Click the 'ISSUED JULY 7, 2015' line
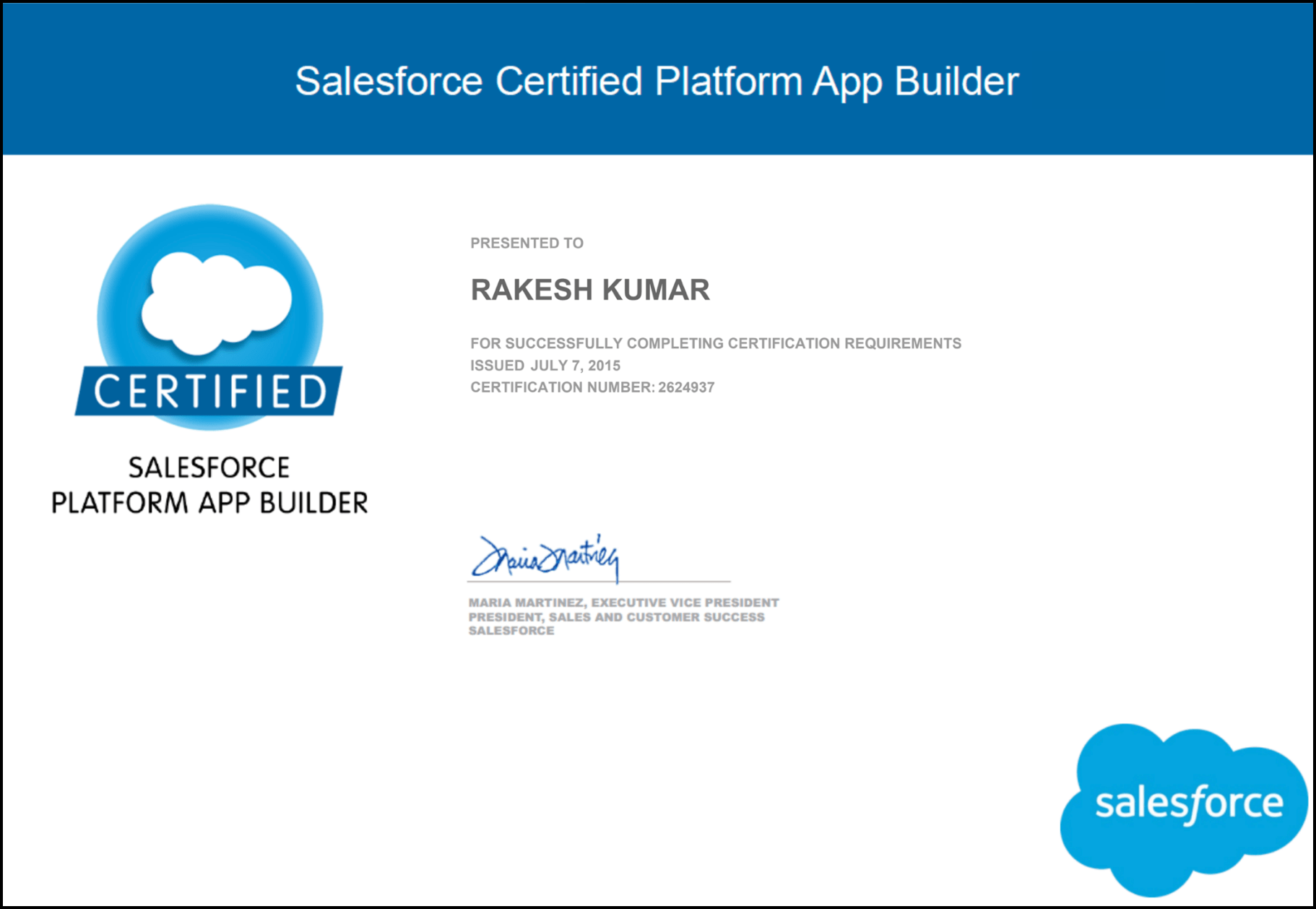This screenshot has height=909, width=1316. [x=545, y=366]
